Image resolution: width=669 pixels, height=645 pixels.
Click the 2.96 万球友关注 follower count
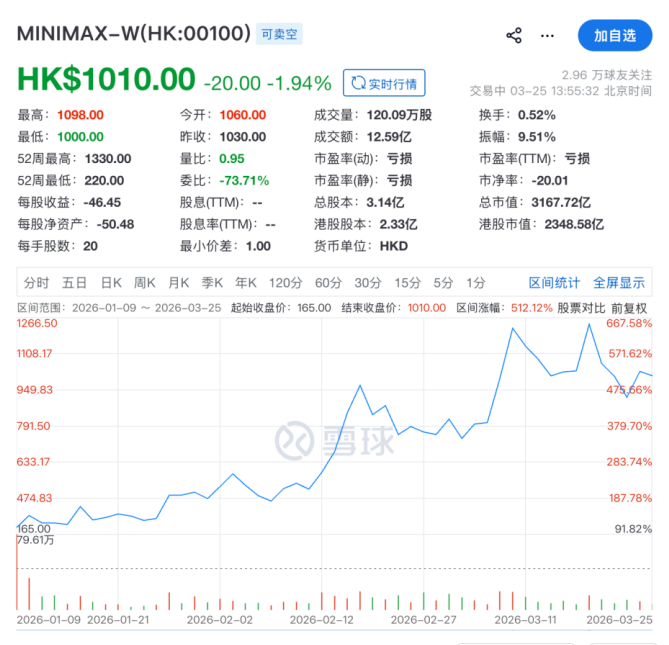[607, 75]
